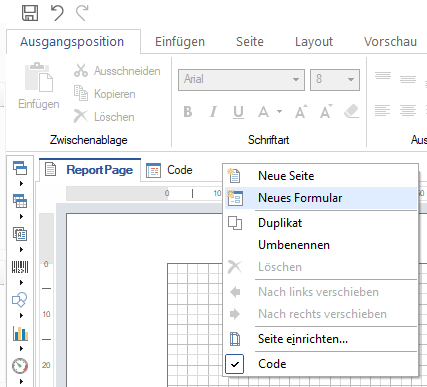Screen dimensions: 427x387
Task: Switch to the Code tab
Action: click(169, 170)
